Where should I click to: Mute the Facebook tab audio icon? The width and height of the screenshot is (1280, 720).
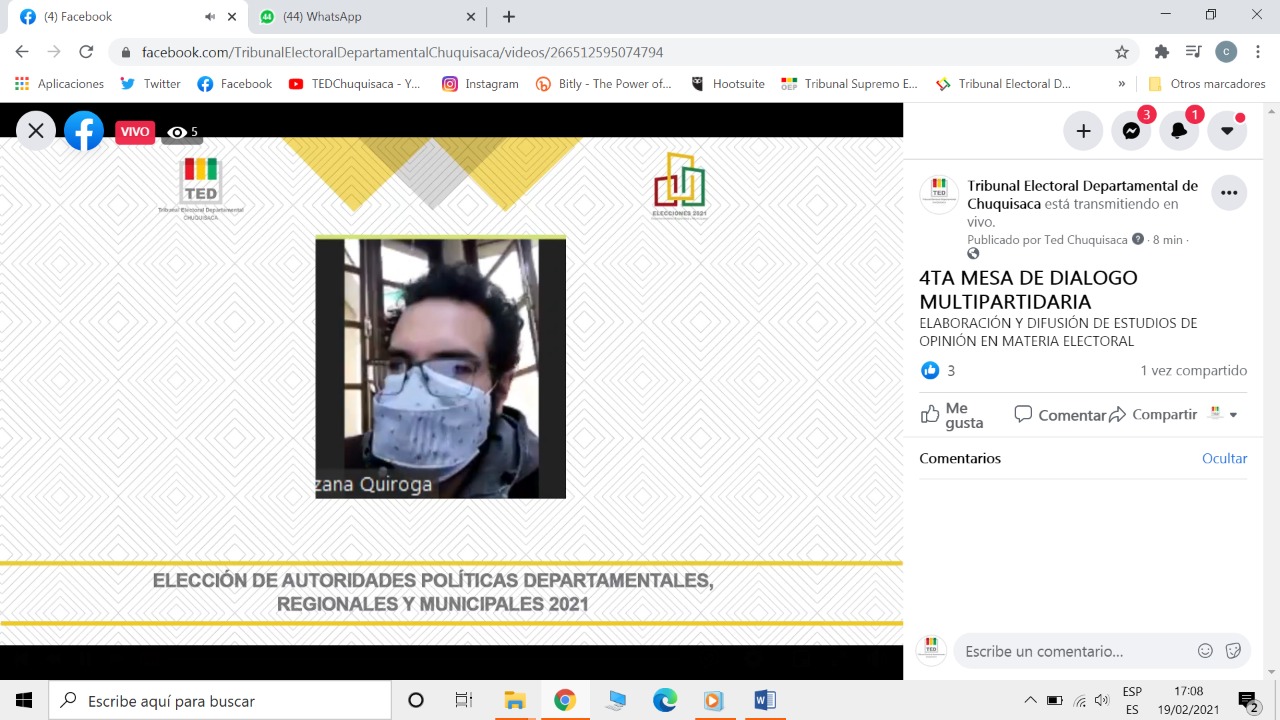click(210, 17)
